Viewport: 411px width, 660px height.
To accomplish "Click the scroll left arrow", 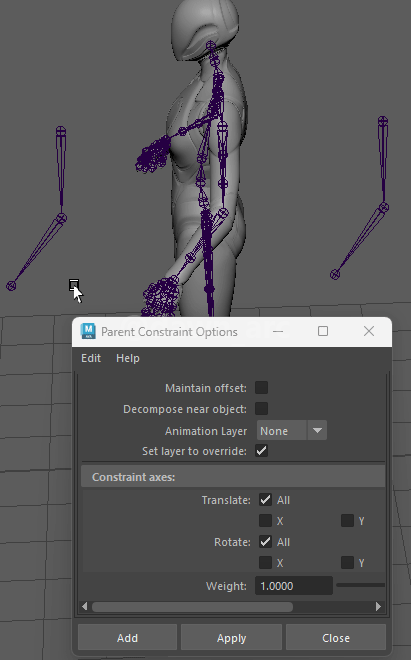I will 85,607.
